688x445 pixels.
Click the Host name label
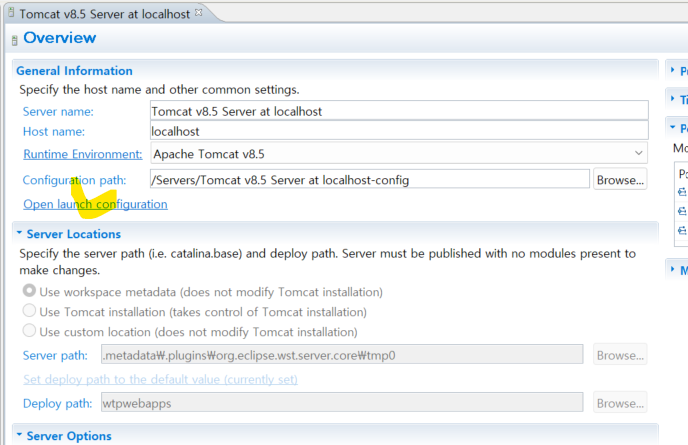tap(54, 131)
